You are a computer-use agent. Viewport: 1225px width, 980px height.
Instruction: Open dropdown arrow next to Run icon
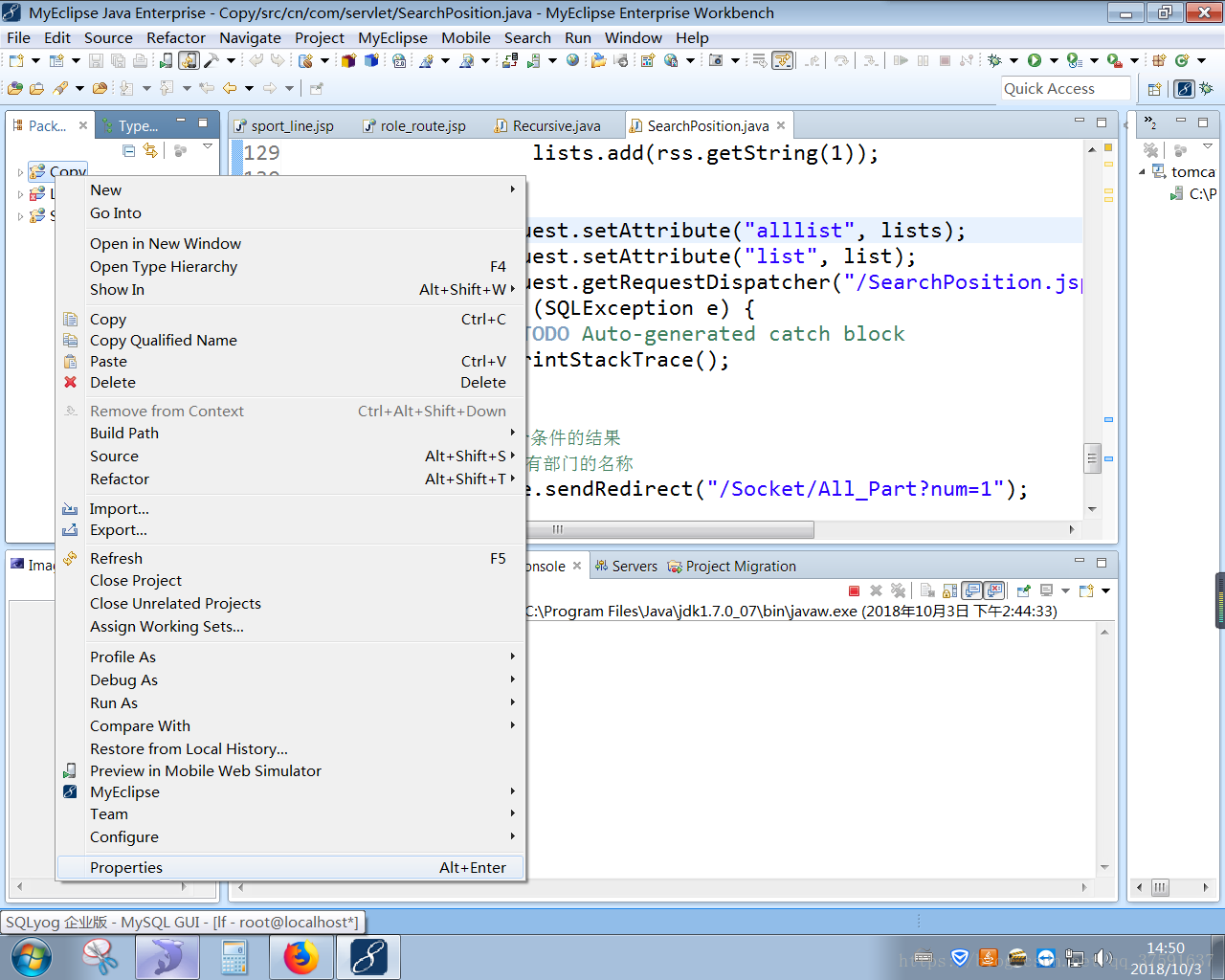click(x=1054, y=60)
